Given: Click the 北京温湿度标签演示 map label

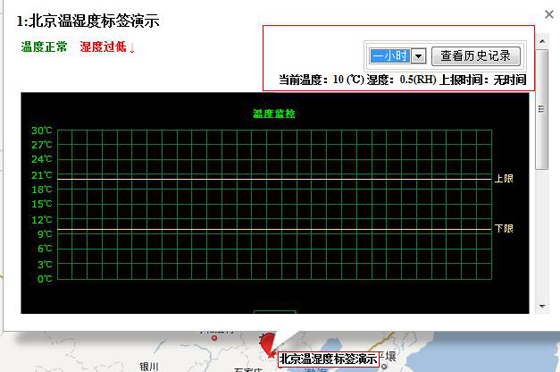Looking at the screenshot, I should tap(328, 359).
